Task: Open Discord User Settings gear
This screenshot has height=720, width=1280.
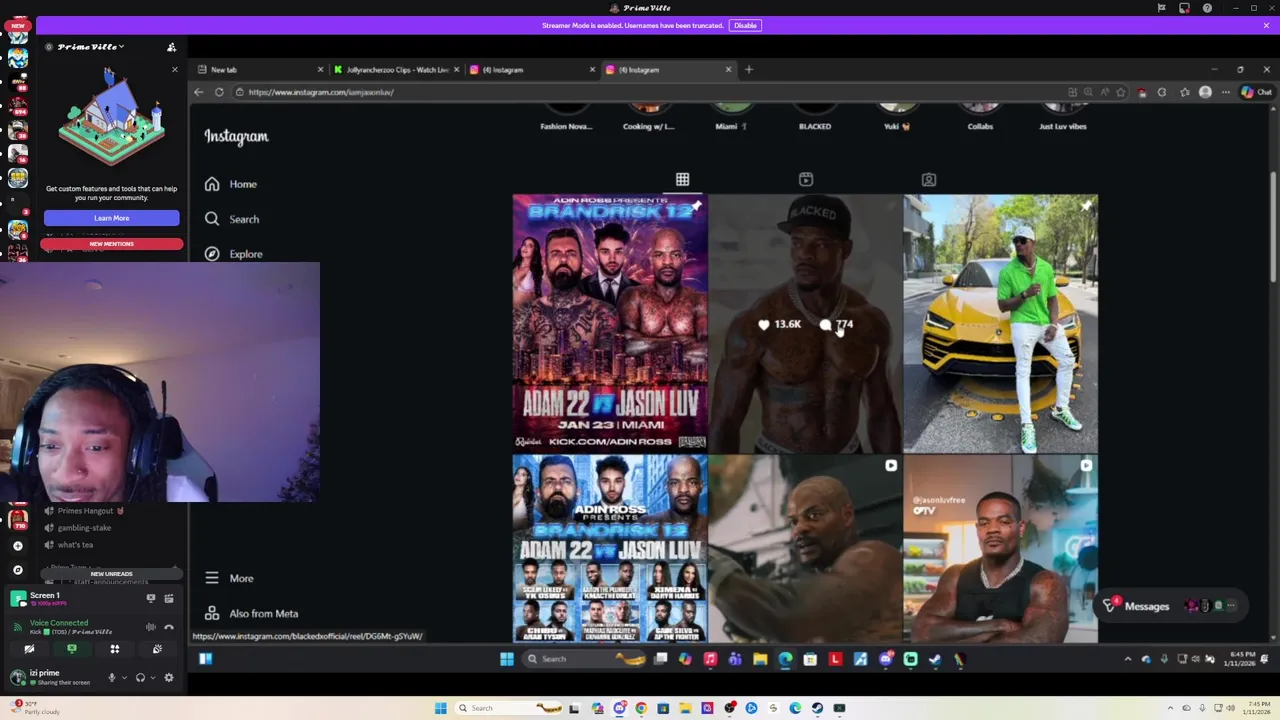Action: pyautogui.click(x=169, y=678)
